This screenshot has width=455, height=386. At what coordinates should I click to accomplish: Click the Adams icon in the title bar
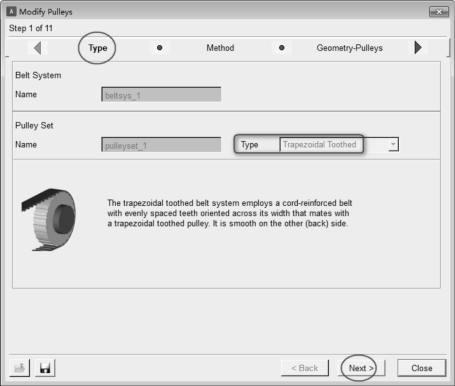point(11,12)
